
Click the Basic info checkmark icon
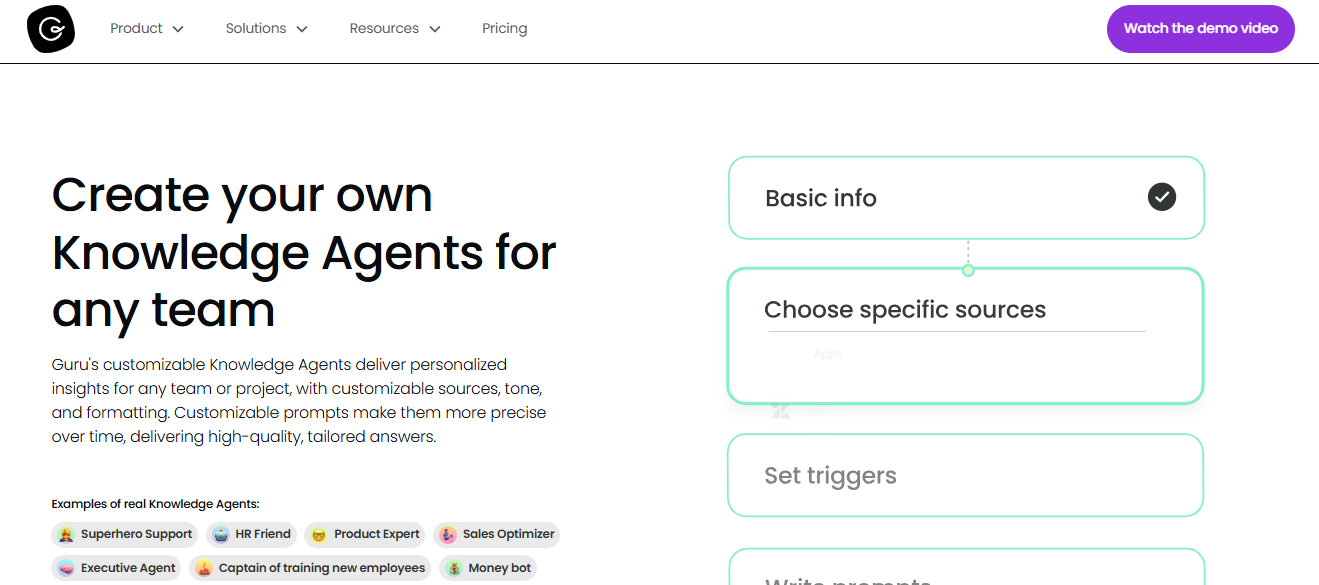[1161, 197]
